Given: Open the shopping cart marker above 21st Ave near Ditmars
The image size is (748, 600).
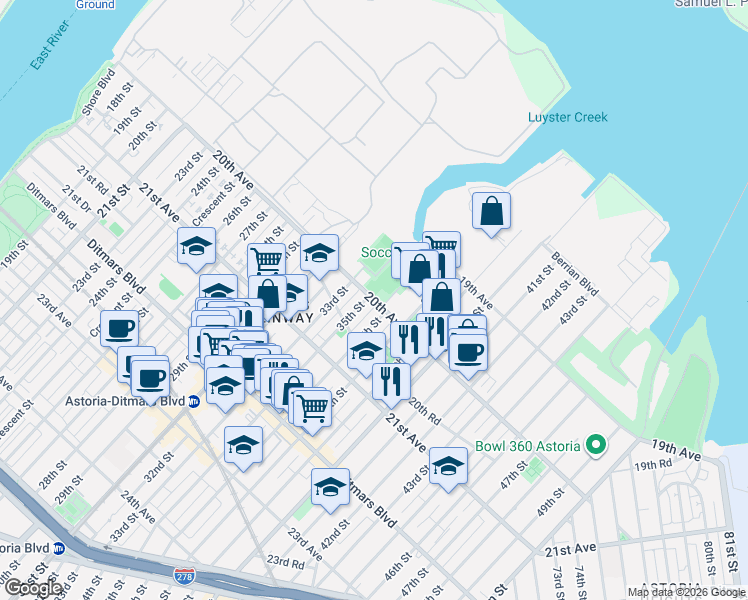Looking at the screenshot, I should (312, 409).
